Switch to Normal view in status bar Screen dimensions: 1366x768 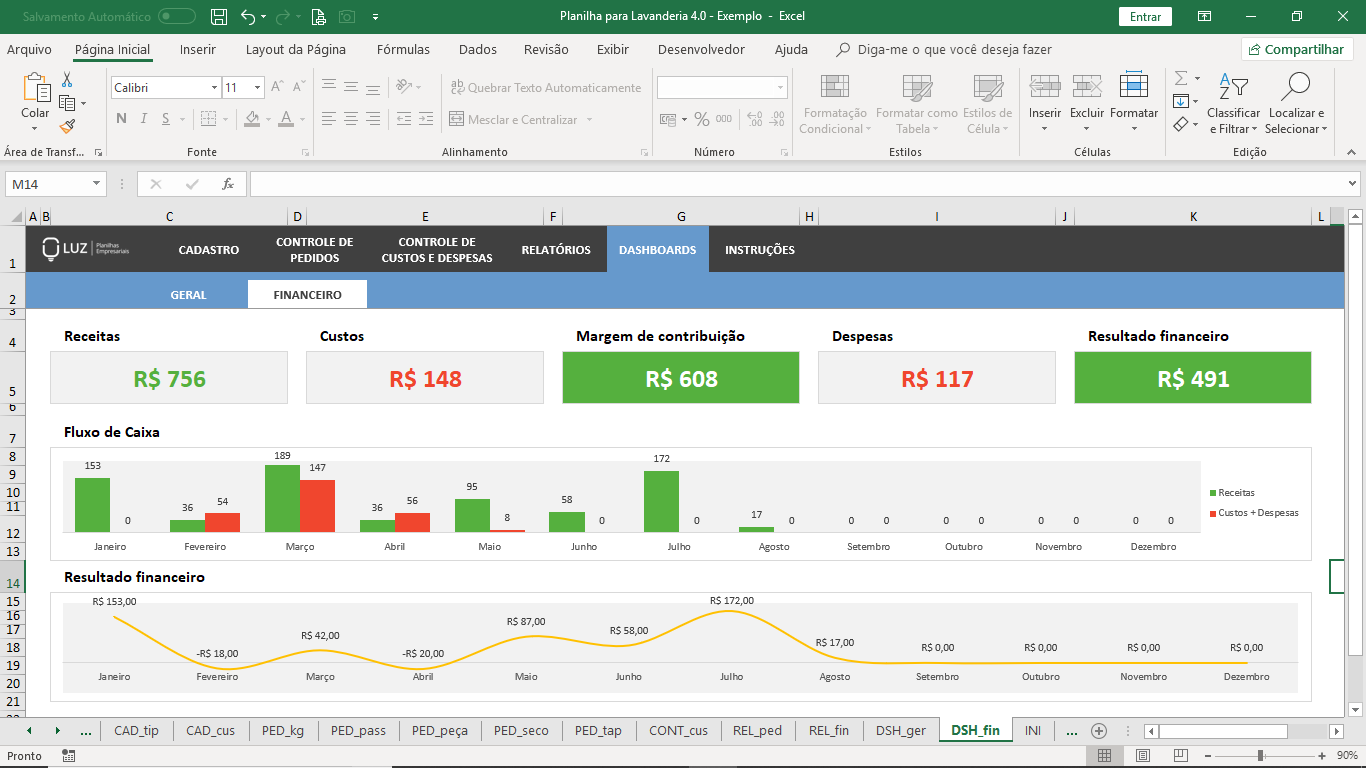1104,756
